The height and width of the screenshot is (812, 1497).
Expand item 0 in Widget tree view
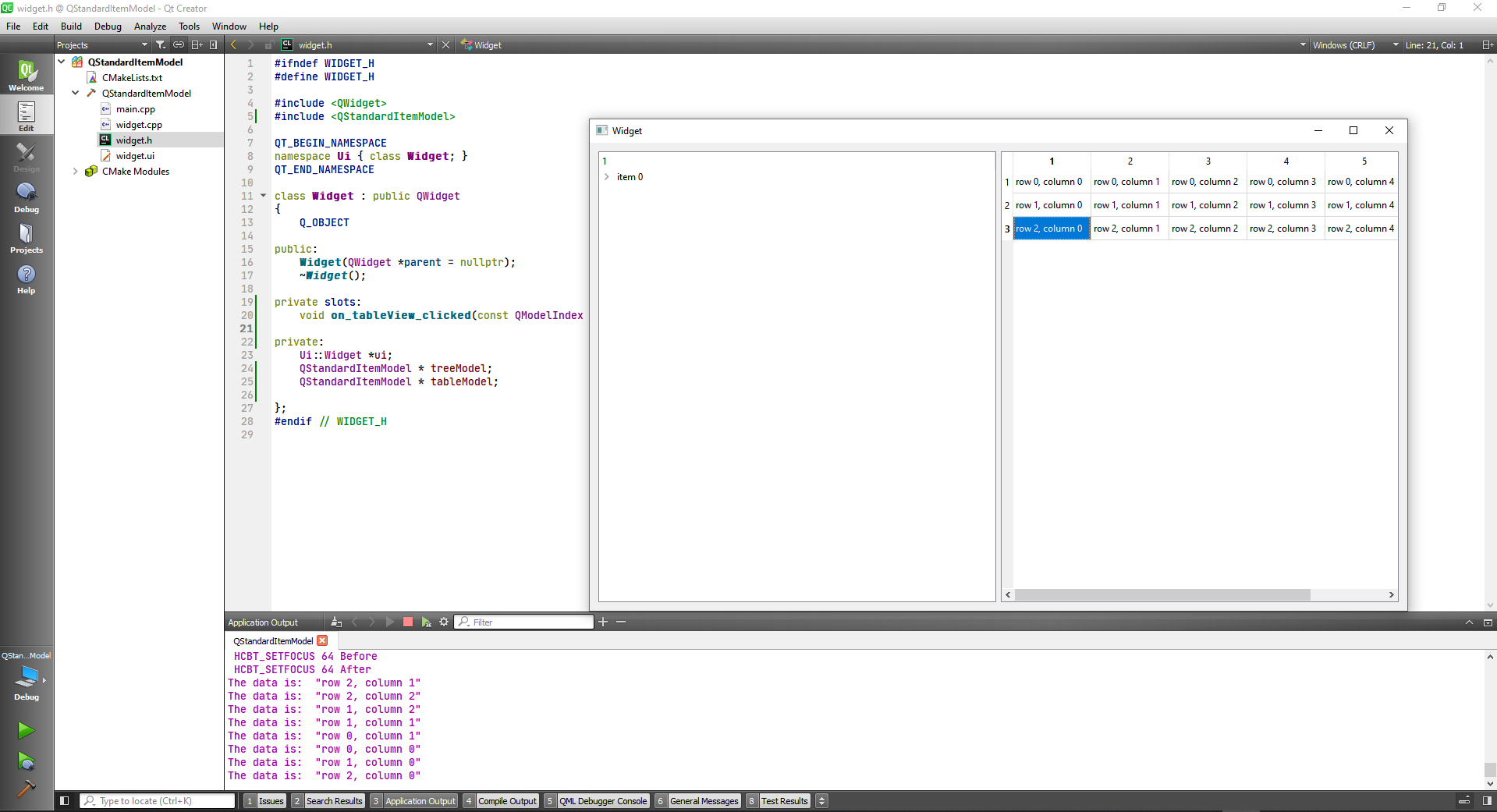[x=607, y=176]
